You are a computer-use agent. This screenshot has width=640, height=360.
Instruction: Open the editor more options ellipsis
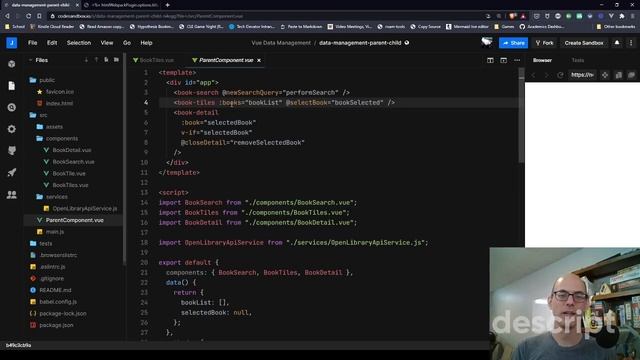coord(517,60)
